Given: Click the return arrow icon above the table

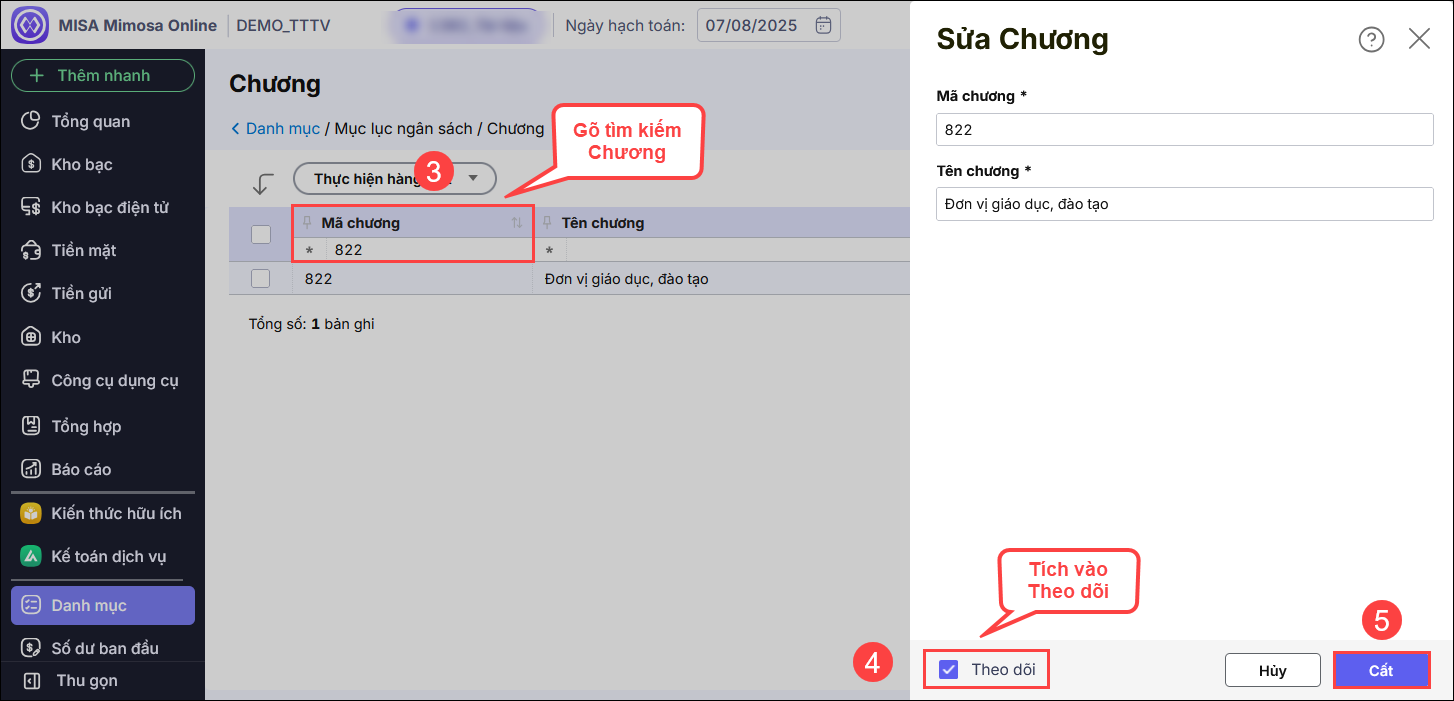Looking at the screenshot, I should click(263, 182).
